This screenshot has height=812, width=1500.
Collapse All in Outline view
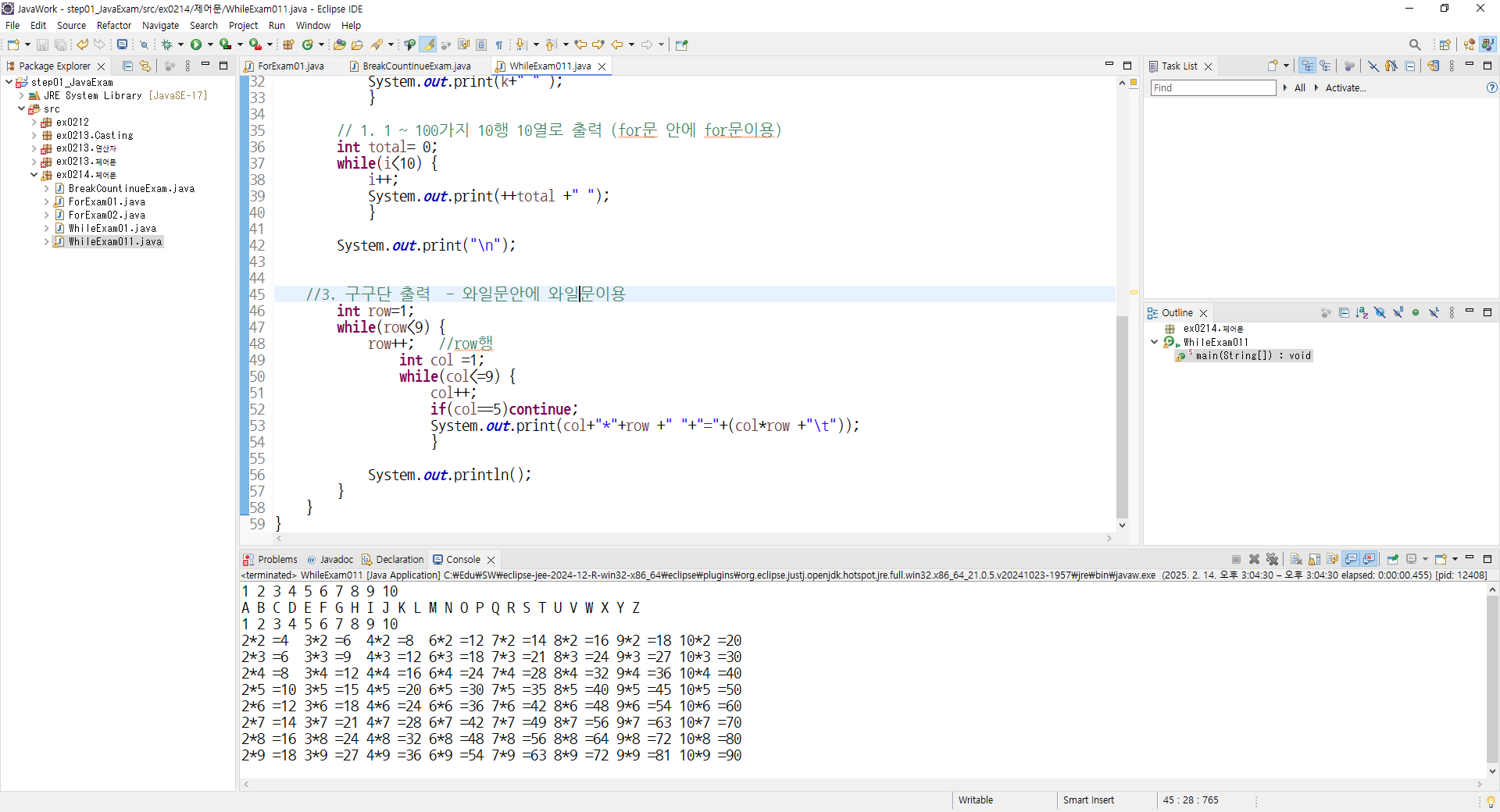click(1344, 313)
